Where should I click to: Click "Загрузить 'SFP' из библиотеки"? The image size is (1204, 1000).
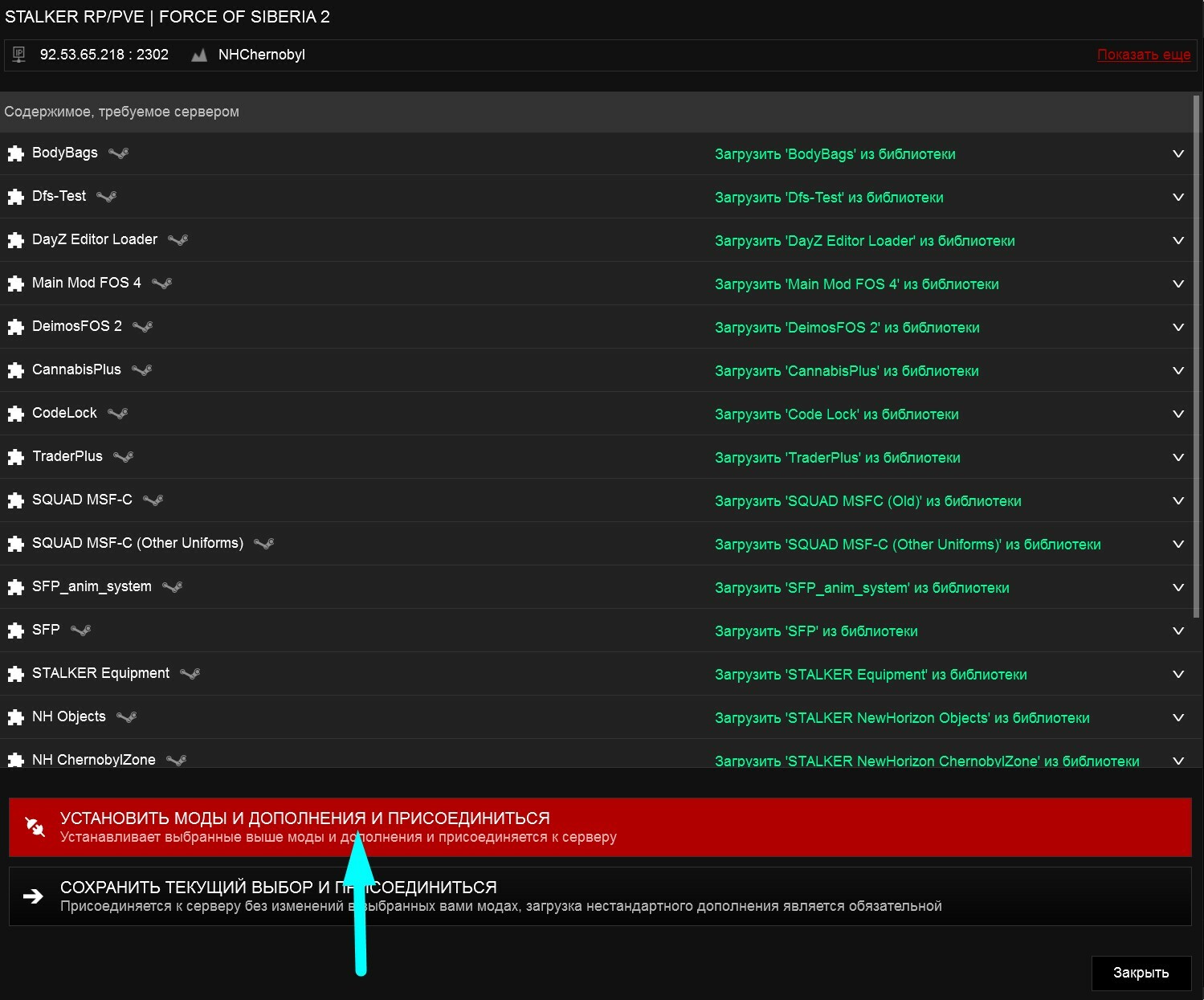816,631
